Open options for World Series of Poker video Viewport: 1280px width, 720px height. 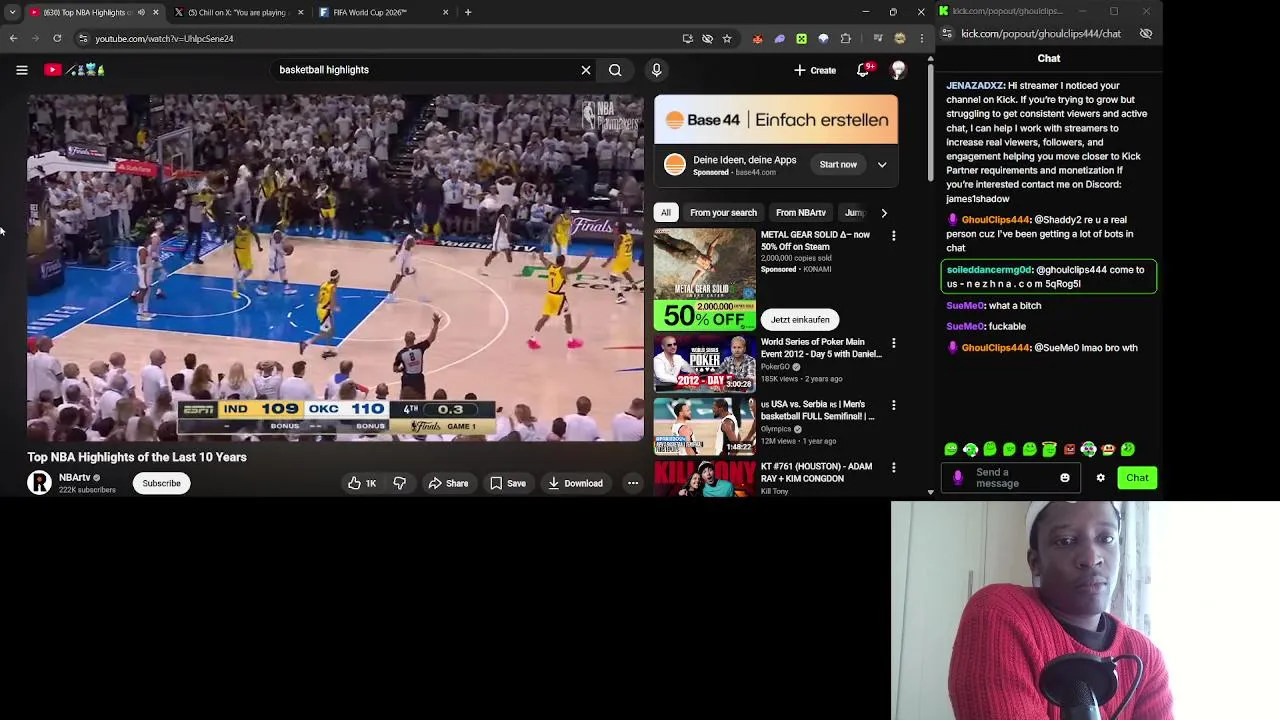click(893, 343)
